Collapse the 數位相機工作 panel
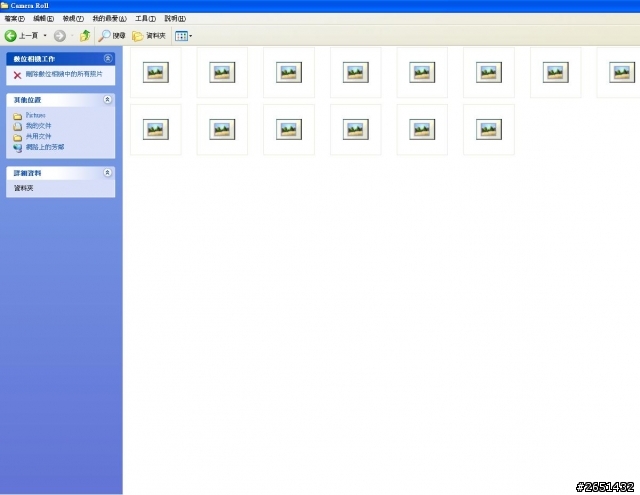The width and height of the screenshot is (640, 495). 108,58
